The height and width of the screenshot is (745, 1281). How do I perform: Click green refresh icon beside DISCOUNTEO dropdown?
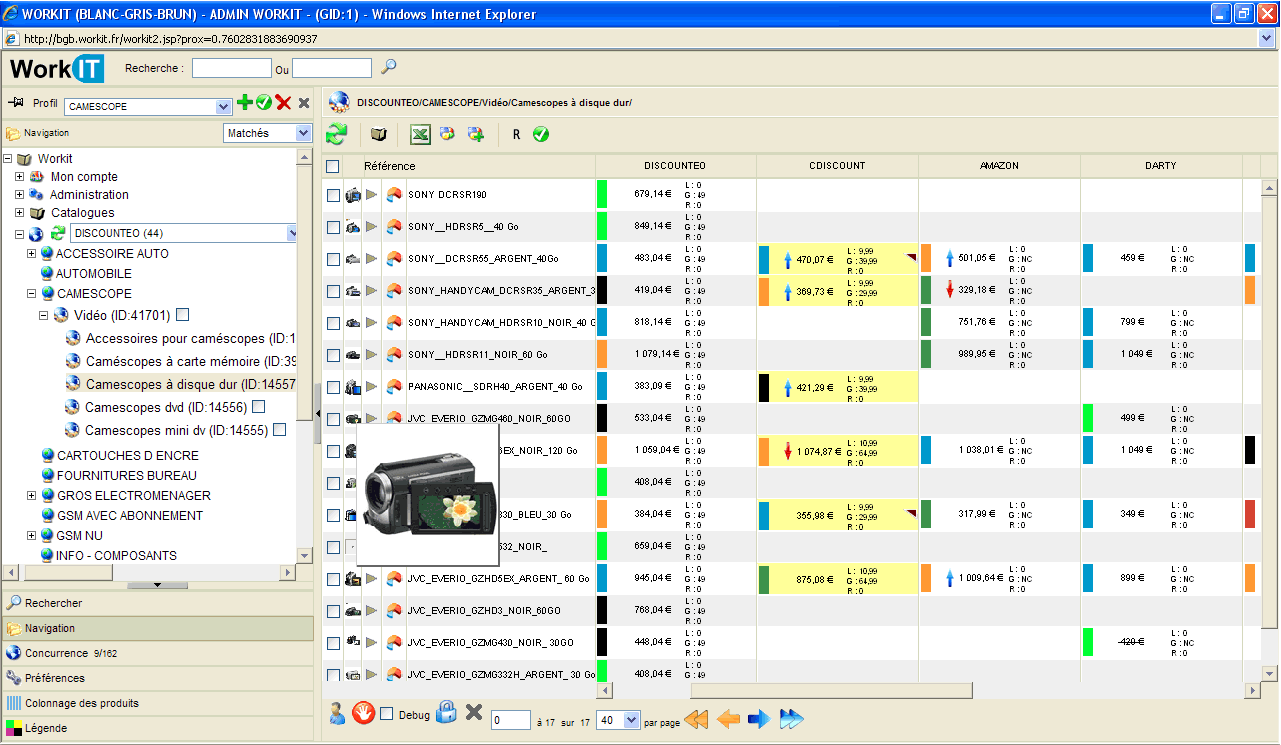coord(59,233)
